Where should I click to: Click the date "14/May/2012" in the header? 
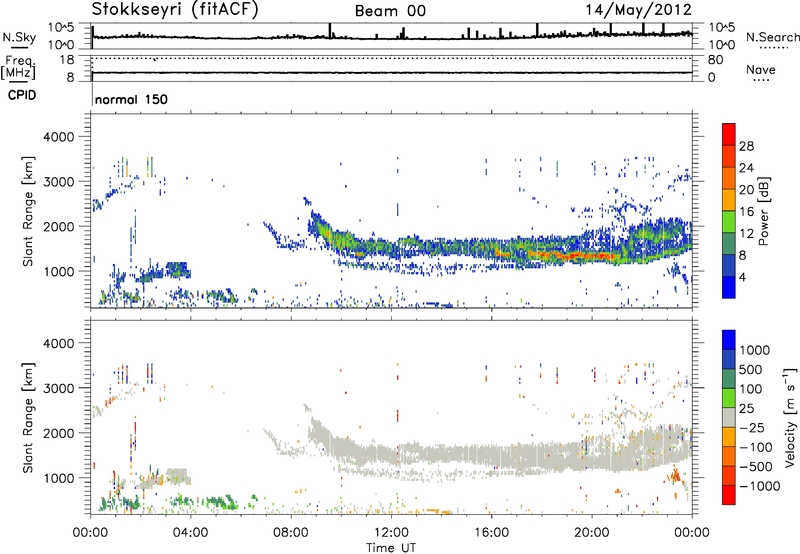tap(638, 9)
